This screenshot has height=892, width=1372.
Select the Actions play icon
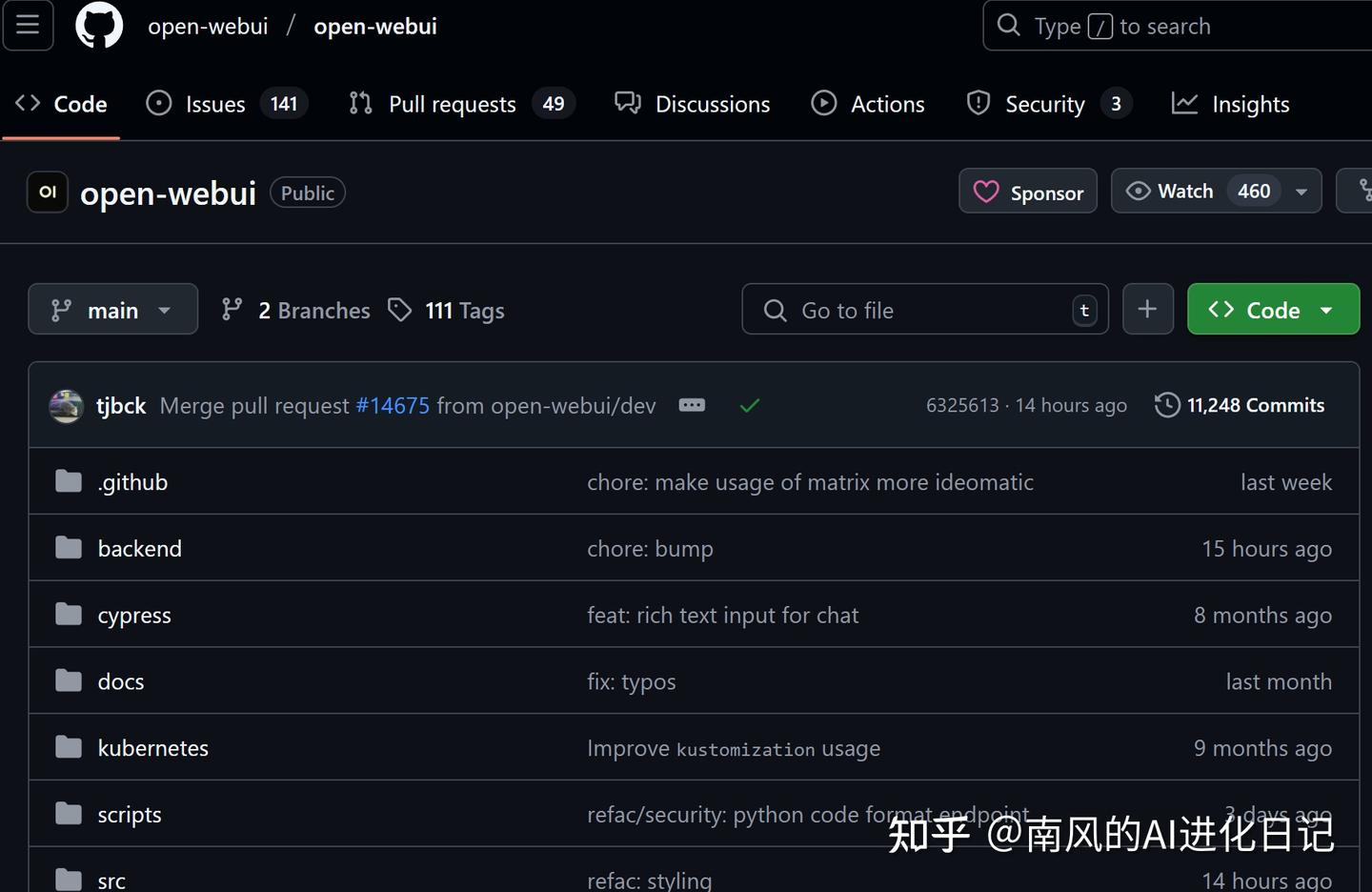tap(823, 103)
